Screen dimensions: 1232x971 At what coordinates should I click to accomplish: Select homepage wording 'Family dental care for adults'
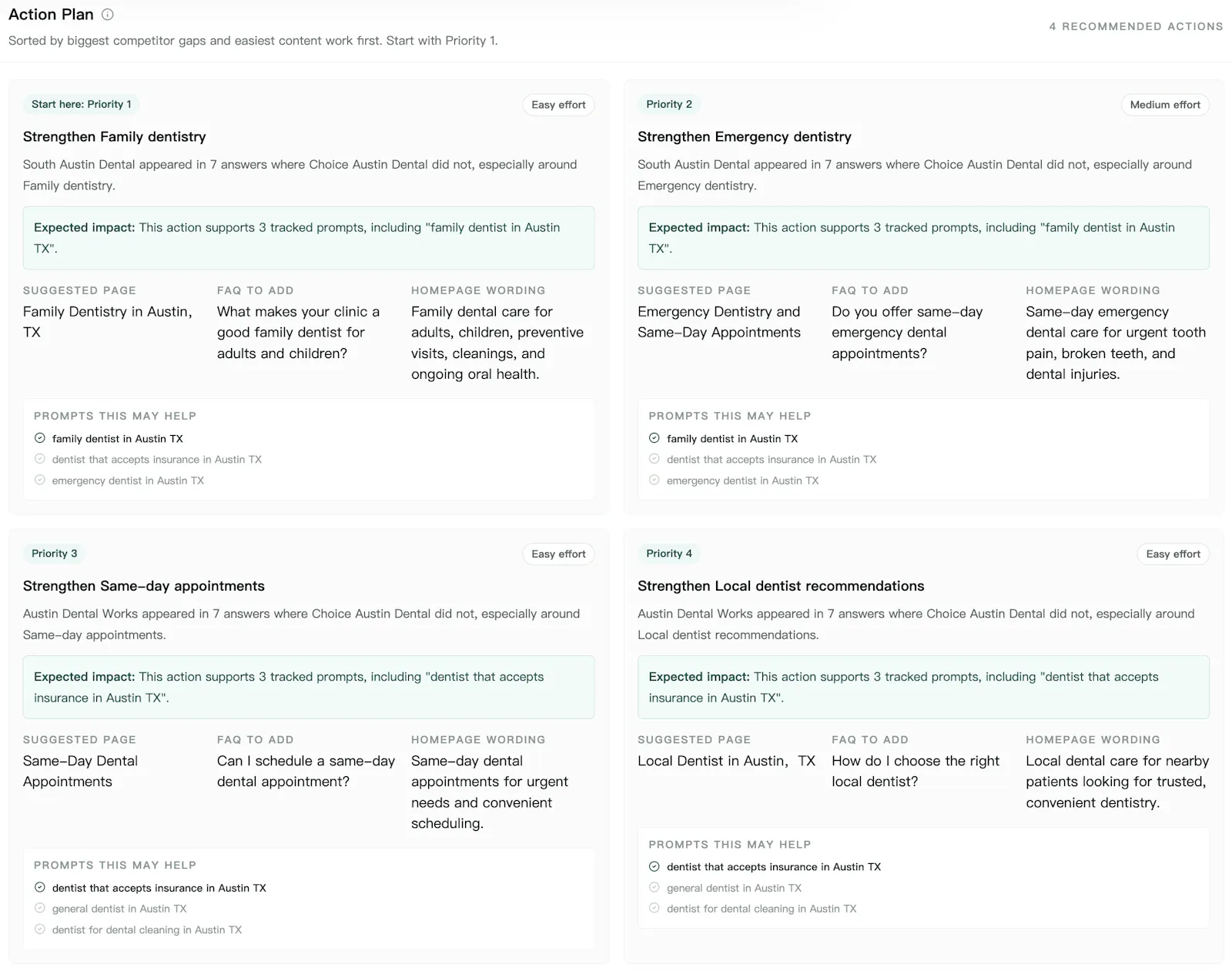[497, 343]
